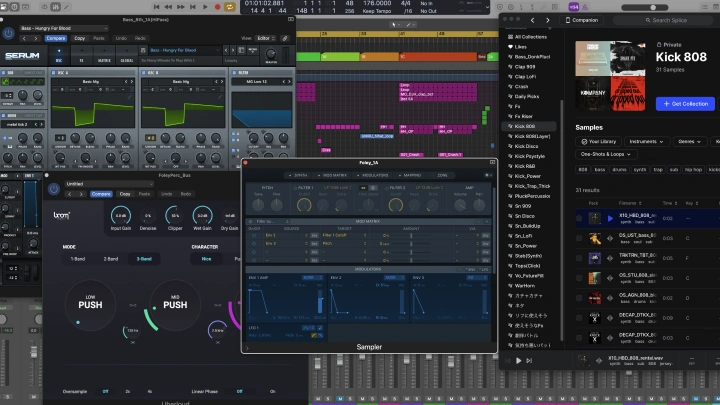The image size is (720, 405).
Task: Open the Instruments filter dropdown
Action: click(x=646, y=142)
